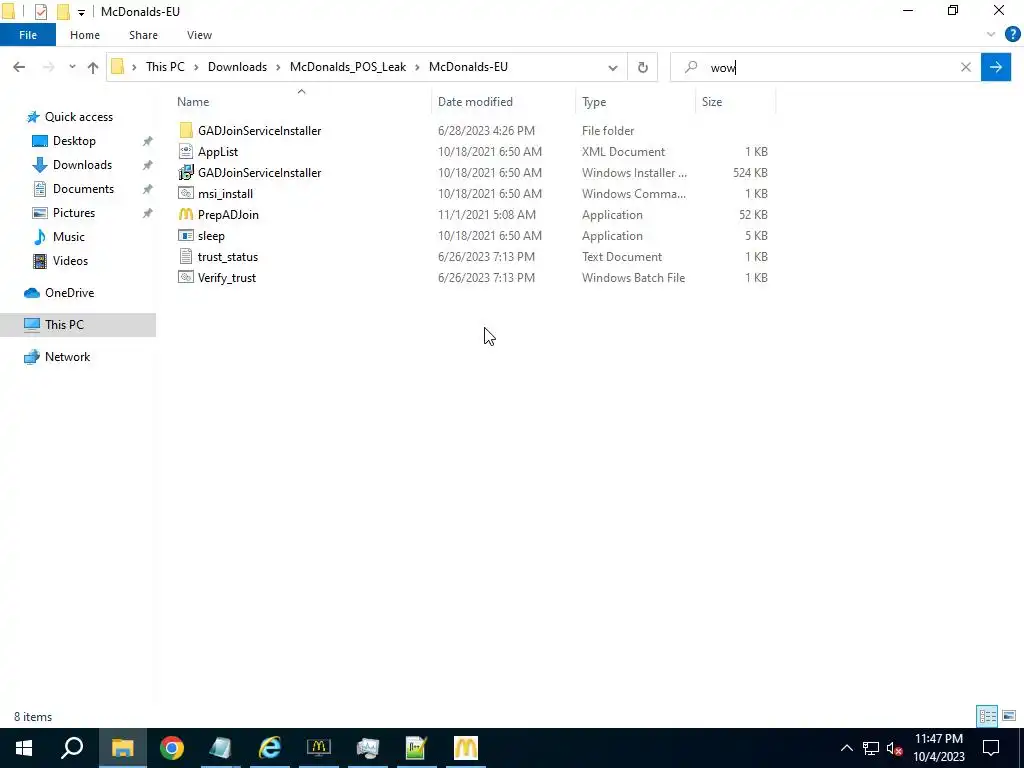The width and height of the screenshot is (1024, 768).
Task: Go to Downloads in the address path
Action: coord(237,67)
